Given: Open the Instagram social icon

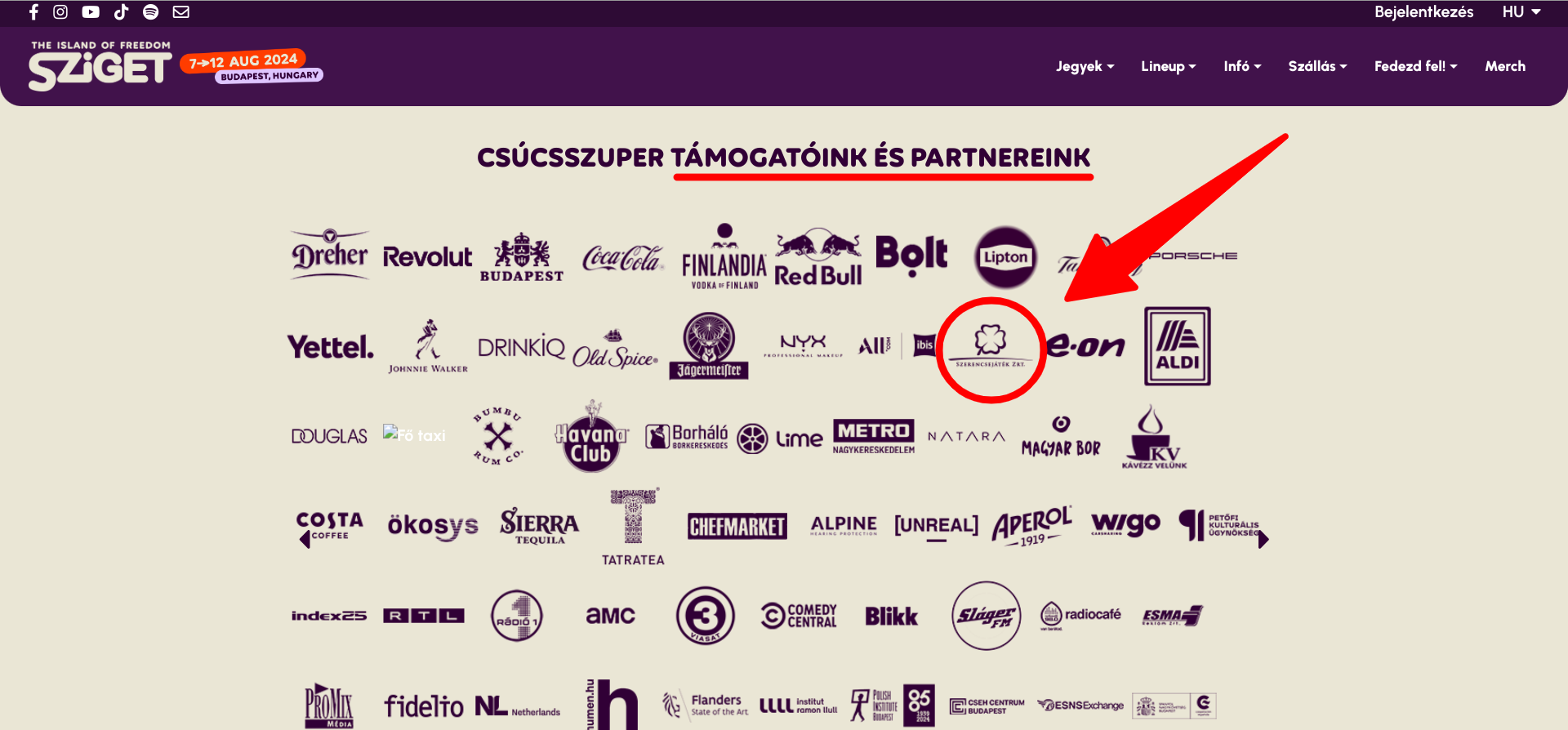Looking at the screenshot, I should point(60,12).
